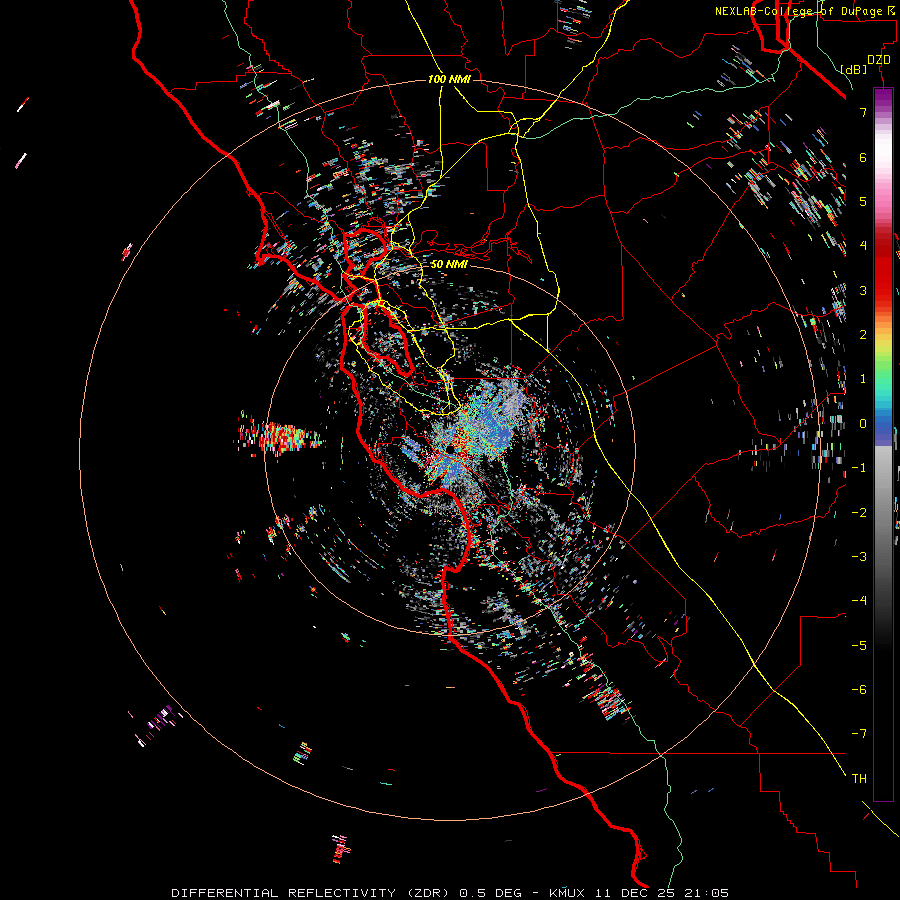Click the 5 value on the dB scale

click(x=863, y=201)
